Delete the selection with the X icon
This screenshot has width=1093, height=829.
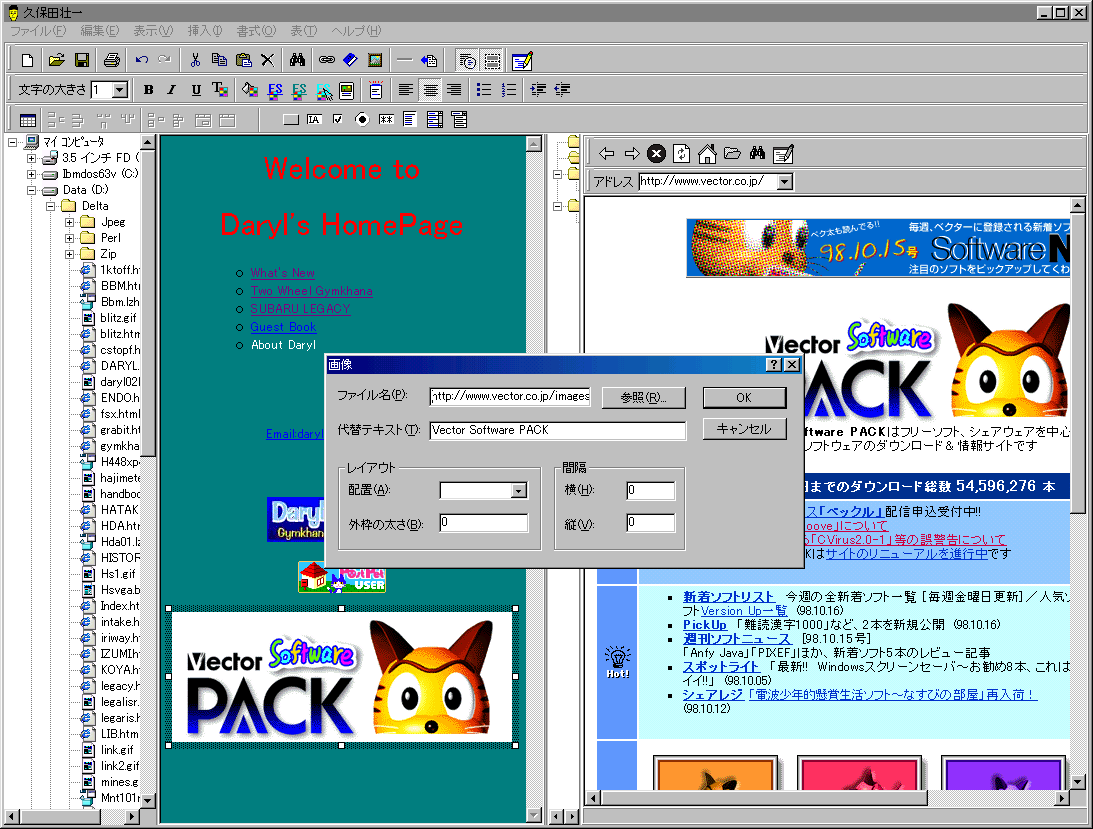click(x=268, y=61)
